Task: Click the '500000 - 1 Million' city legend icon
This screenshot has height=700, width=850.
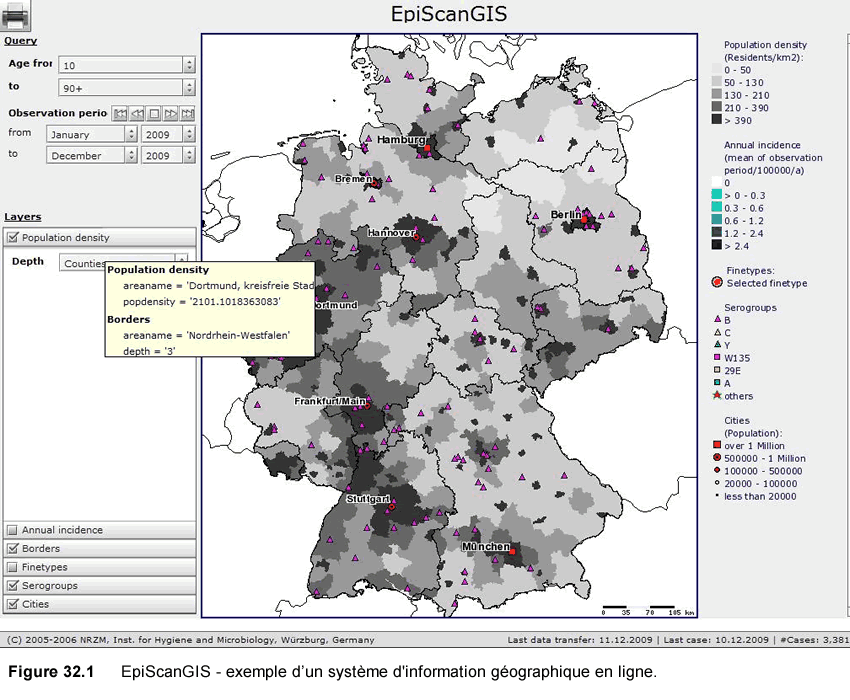Action: 717,458
